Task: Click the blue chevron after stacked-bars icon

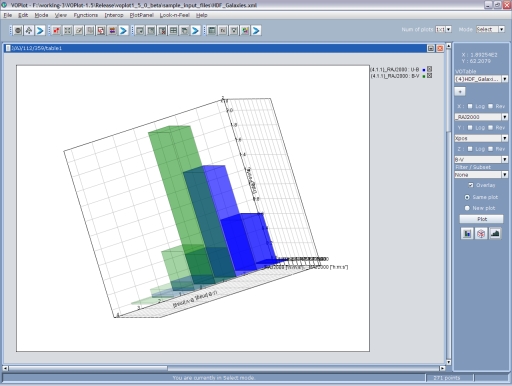Action: 123,31
